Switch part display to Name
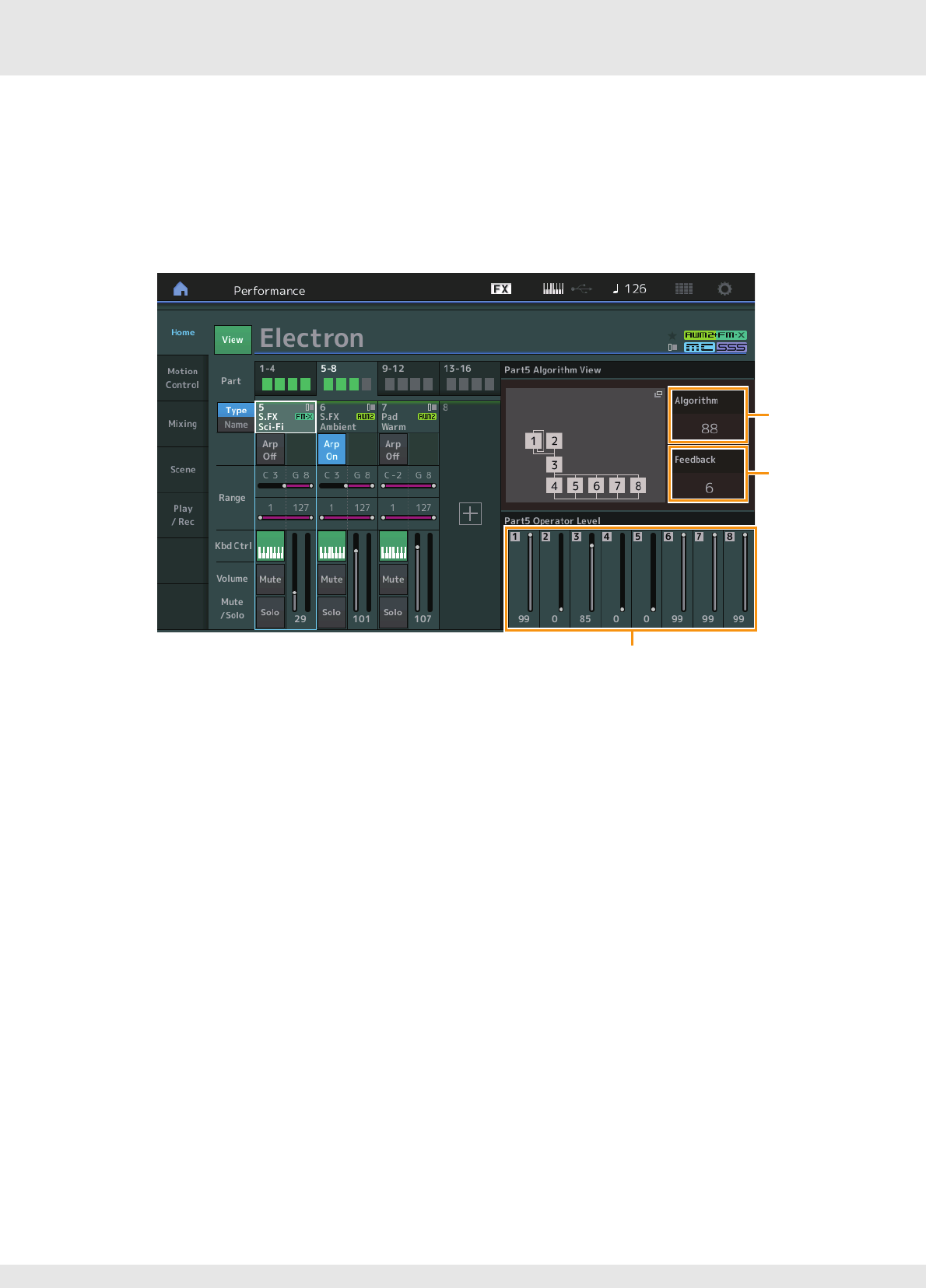 236,425
